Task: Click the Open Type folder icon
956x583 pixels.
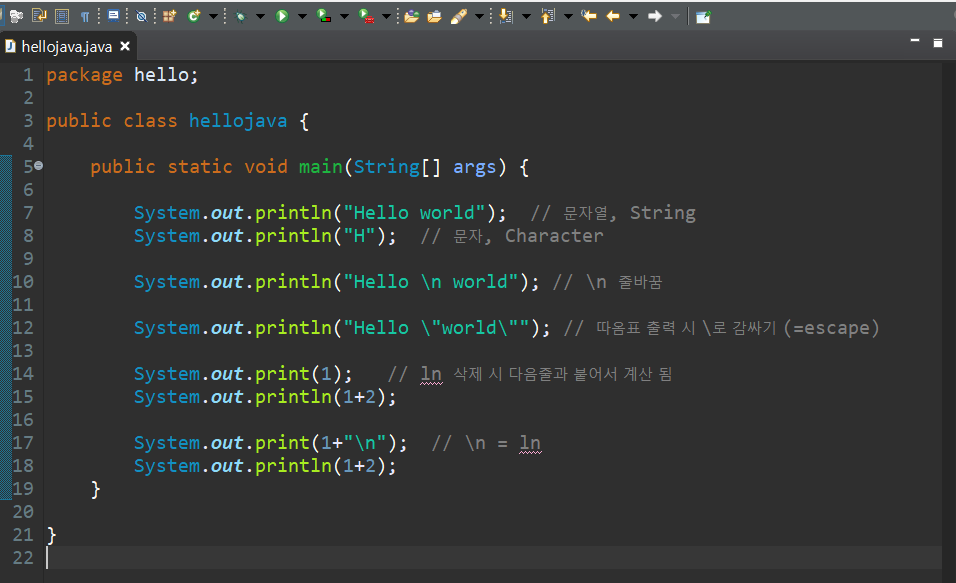Action: tap(412, 16)
